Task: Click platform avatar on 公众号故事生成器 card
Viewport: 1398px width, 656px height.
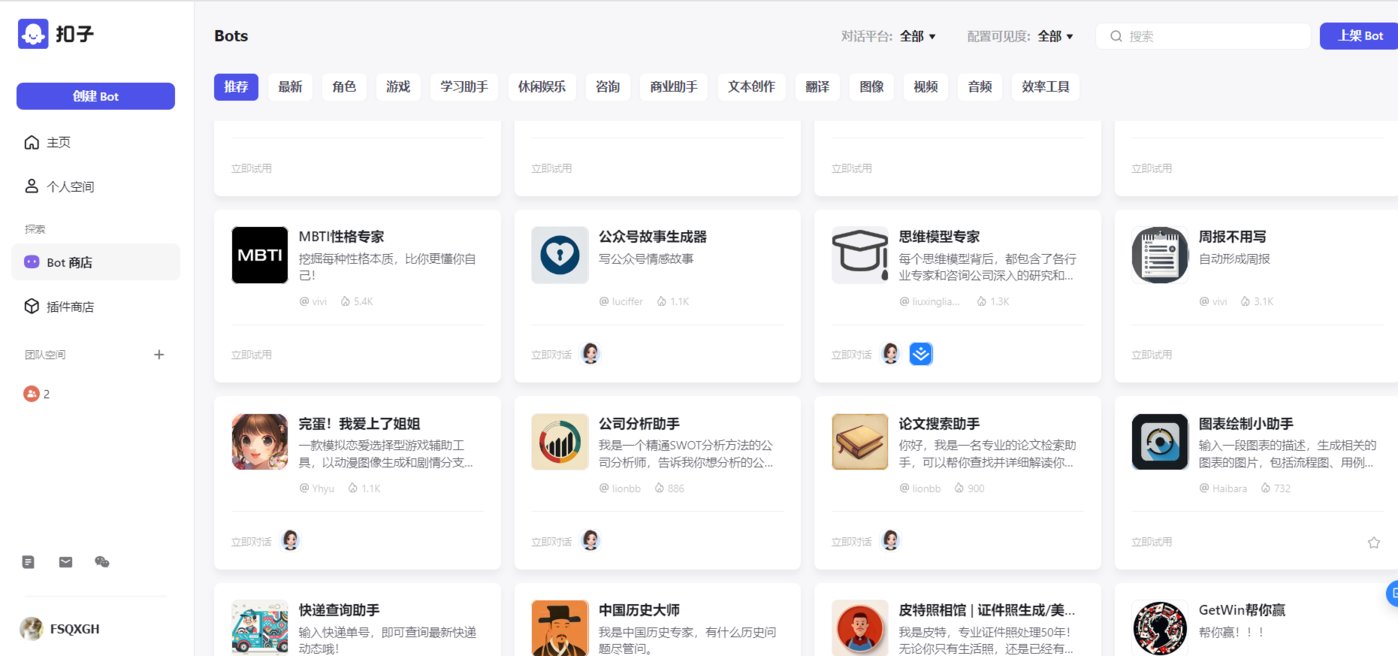Action: pos(591,354)
